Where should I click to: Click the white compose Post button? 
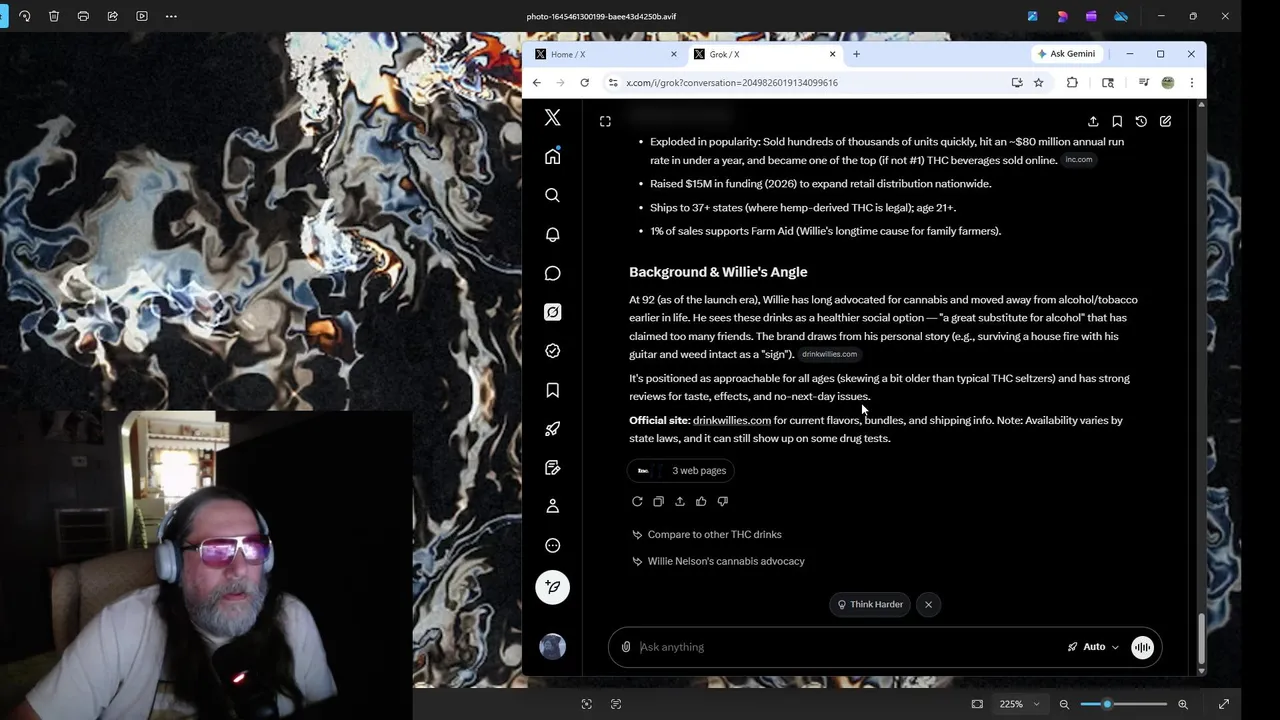point(552,587)
